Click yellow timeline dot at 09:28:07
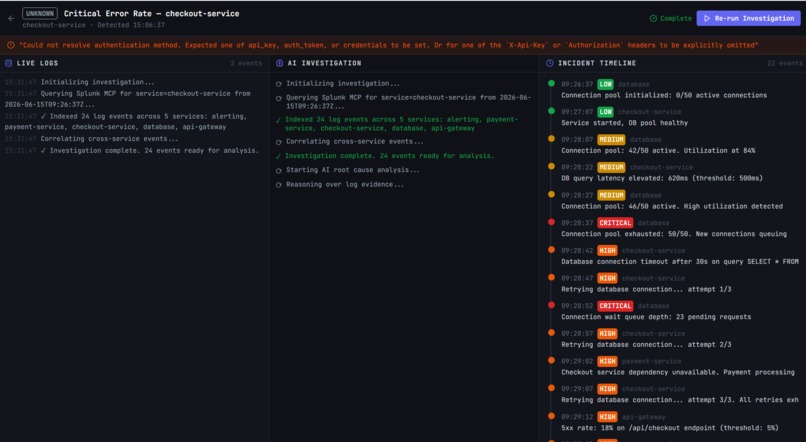This screenshot has width=806, height=442. pyautogui.click(x=551, y=139)
